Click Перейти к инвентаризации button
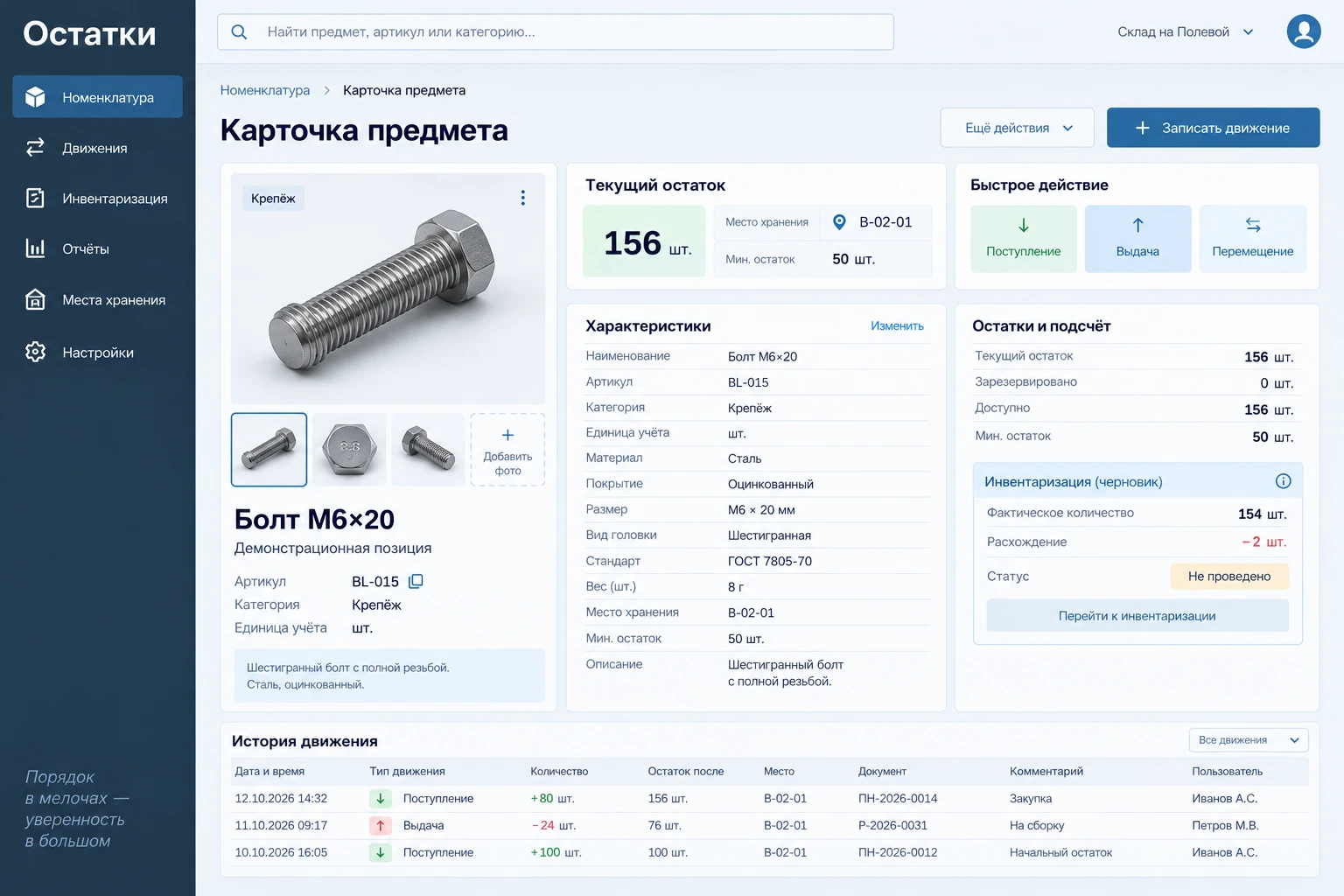The image size is (1344, 896). coord(1137,616)
